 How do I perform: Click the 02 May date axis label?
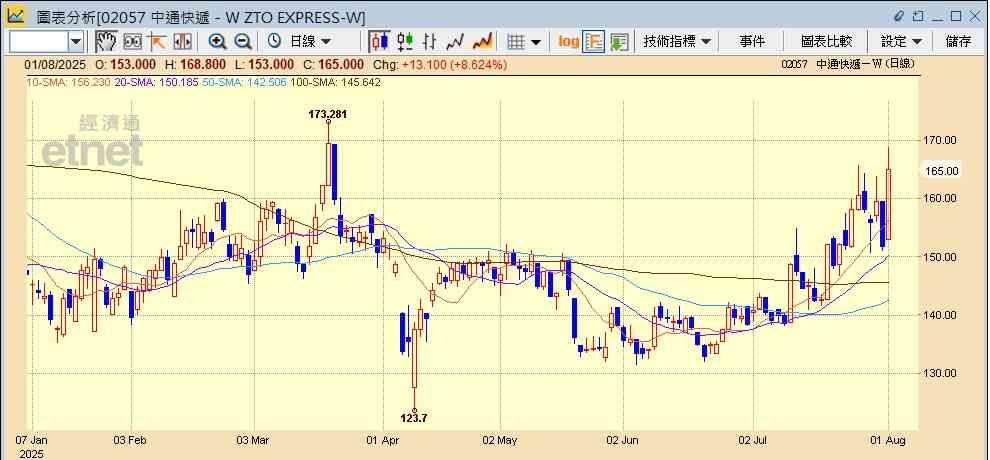[499, 440]
